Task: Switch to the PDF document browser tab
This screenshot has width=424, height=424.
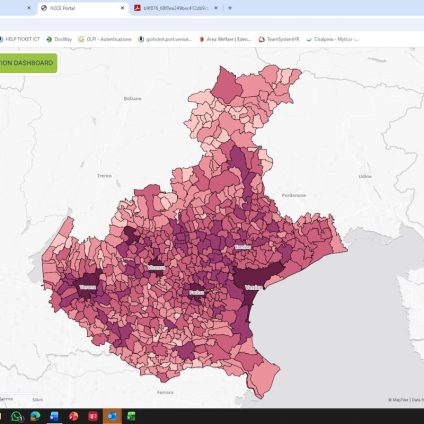Action: point(177,8)
